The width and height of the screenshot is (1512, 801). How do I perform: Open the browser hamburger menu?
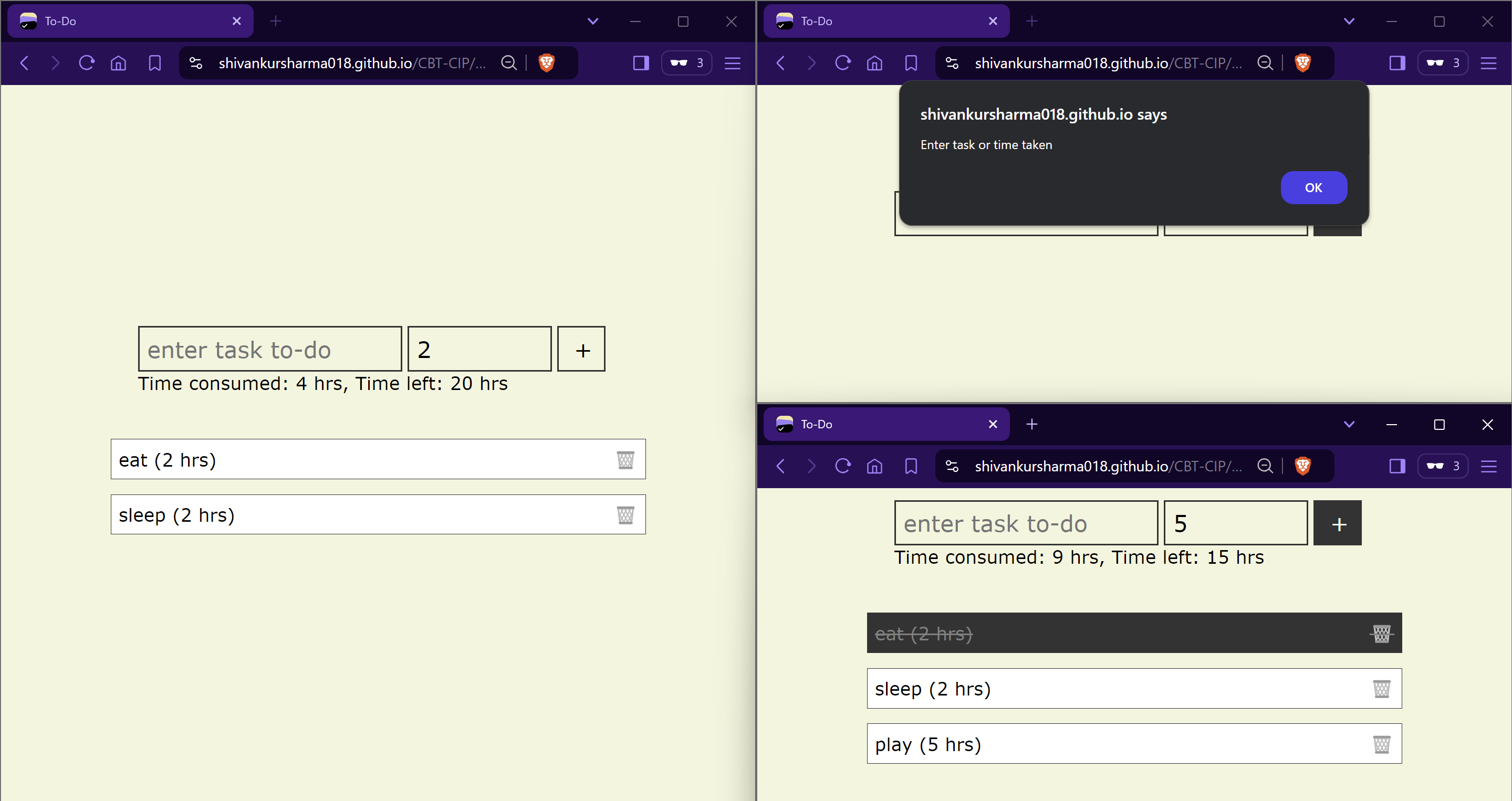[732, 63]
